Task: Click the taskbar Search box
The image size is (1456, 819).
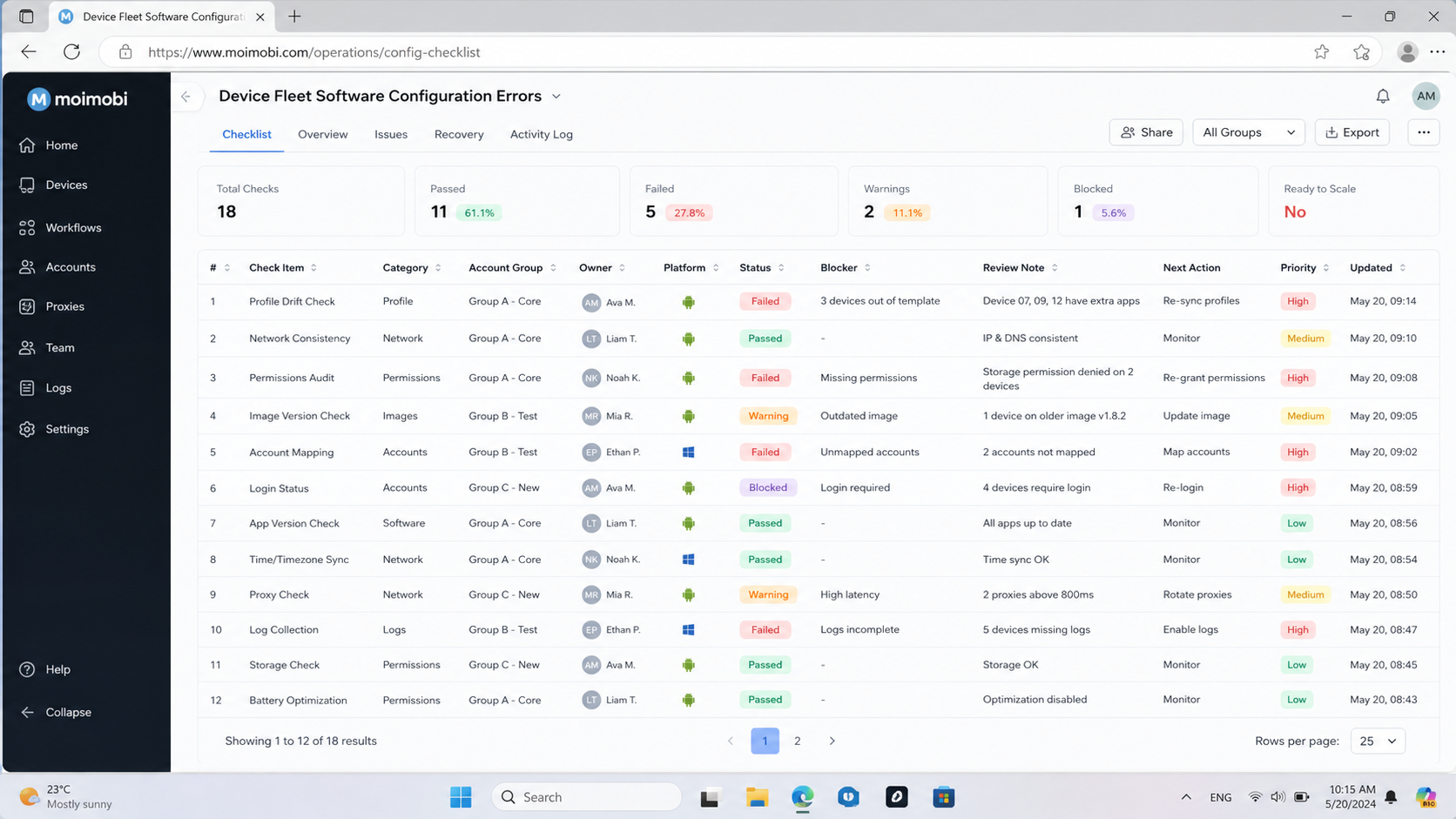Action: coord(586,797)
